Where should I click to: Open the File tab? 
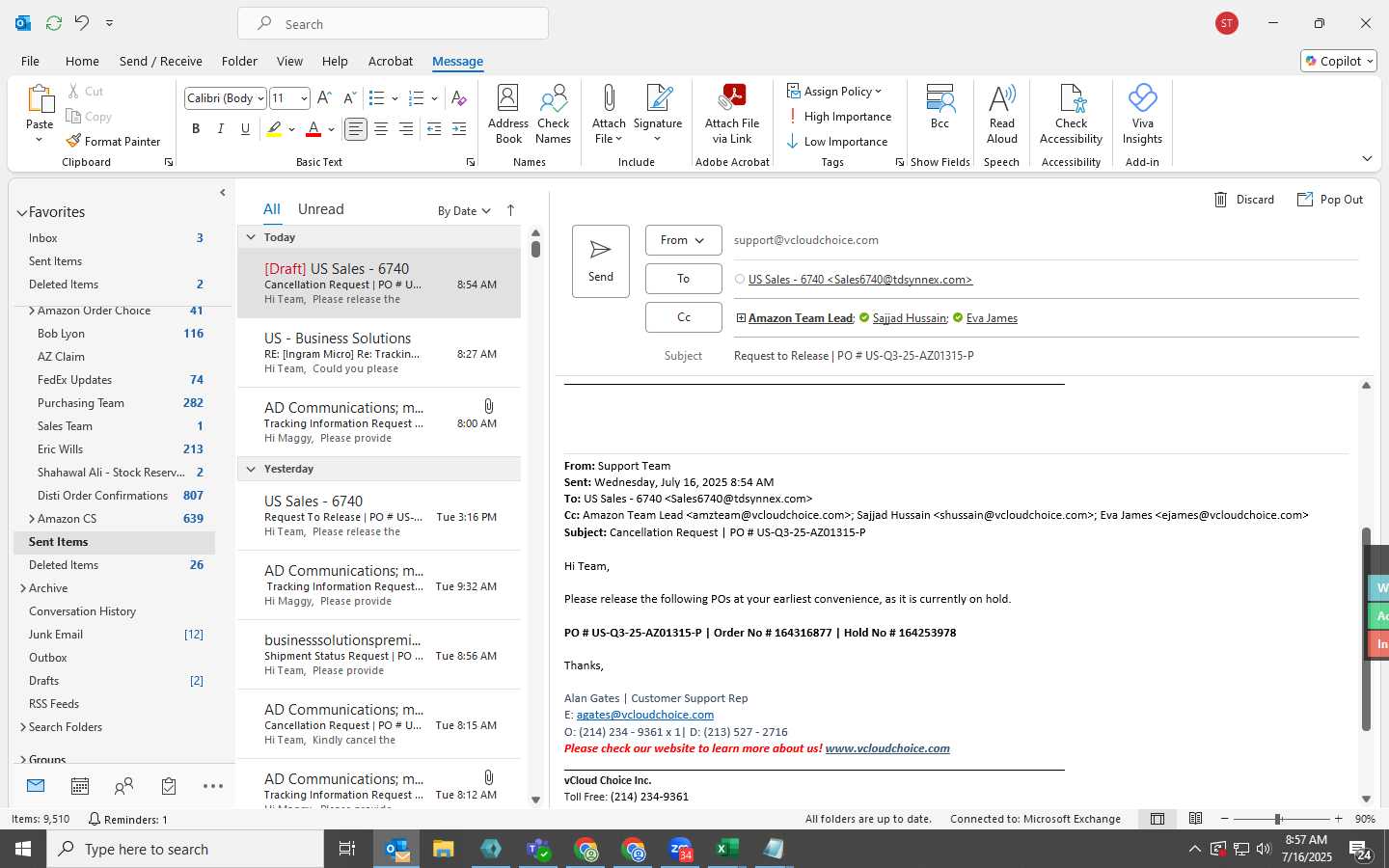(30, 61)
